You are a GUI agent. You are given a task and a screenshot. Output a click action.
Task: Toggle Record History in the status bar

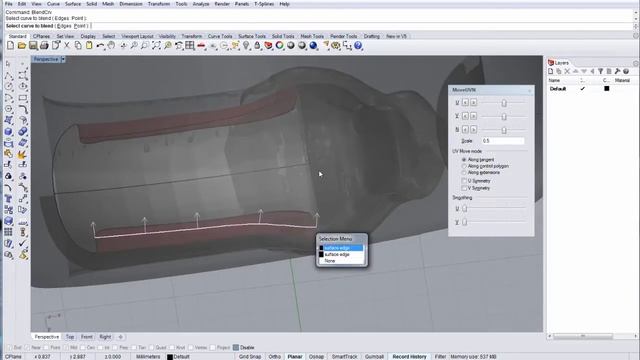tap(409, 356)
